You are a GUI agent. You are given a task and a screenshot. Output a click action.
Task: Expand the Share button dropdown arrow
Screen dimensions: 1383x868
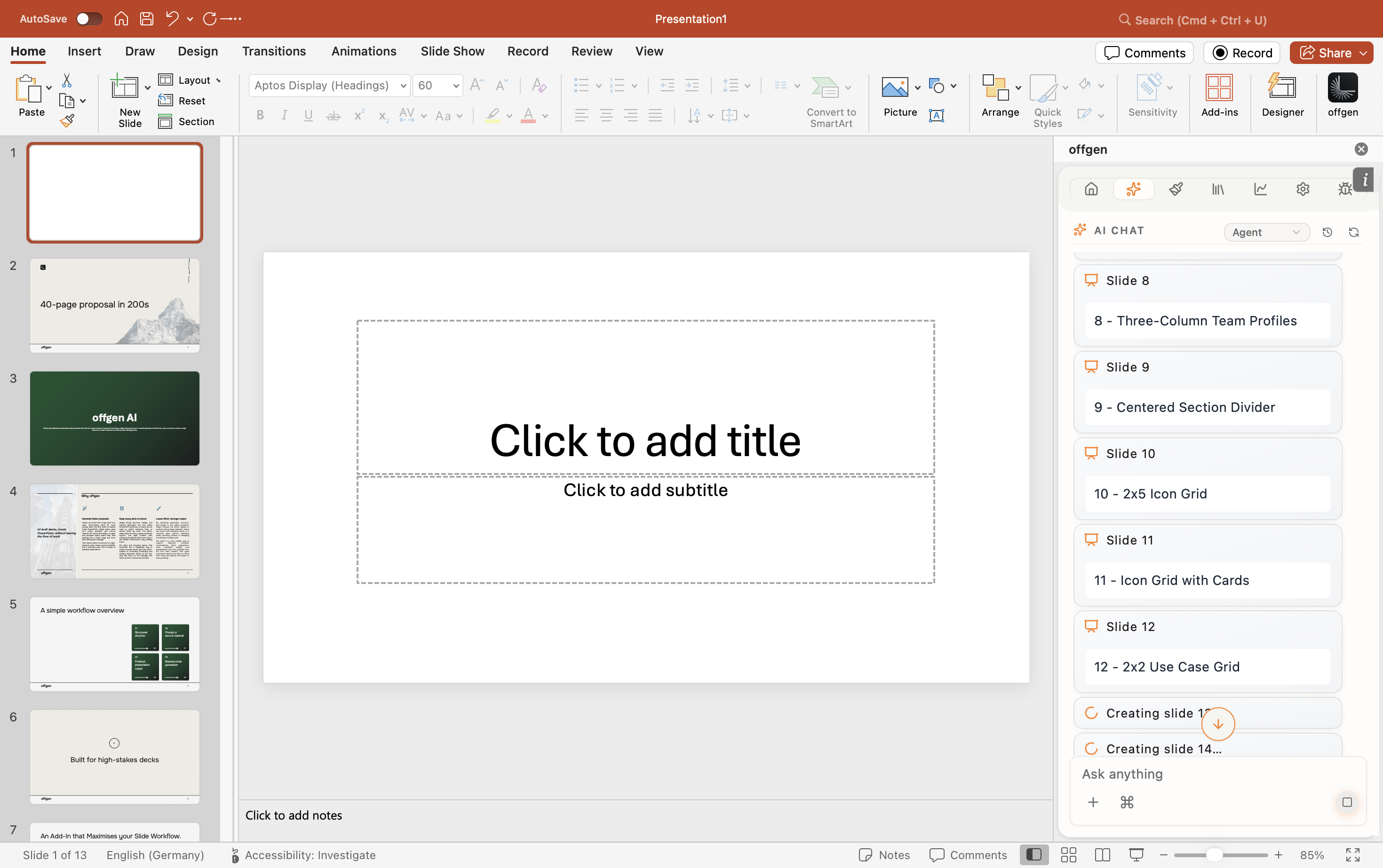point(1363,53)
